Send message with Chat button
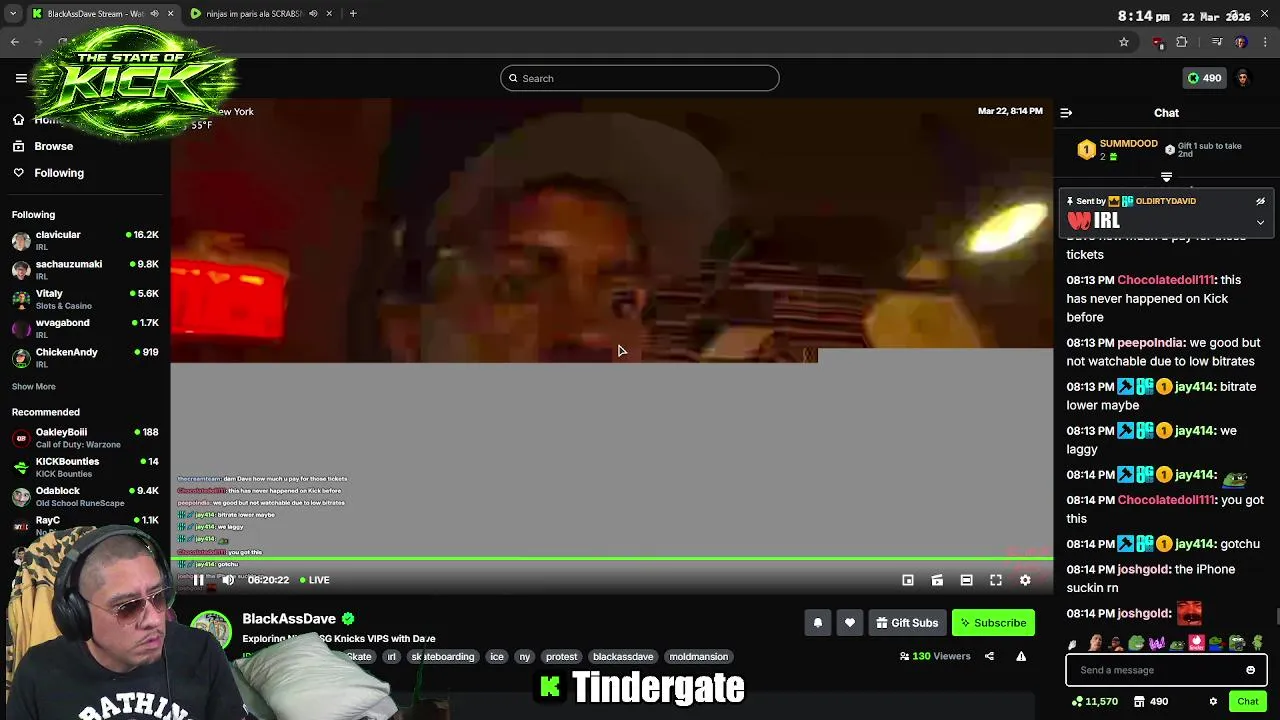 (x=1248, y=702)
